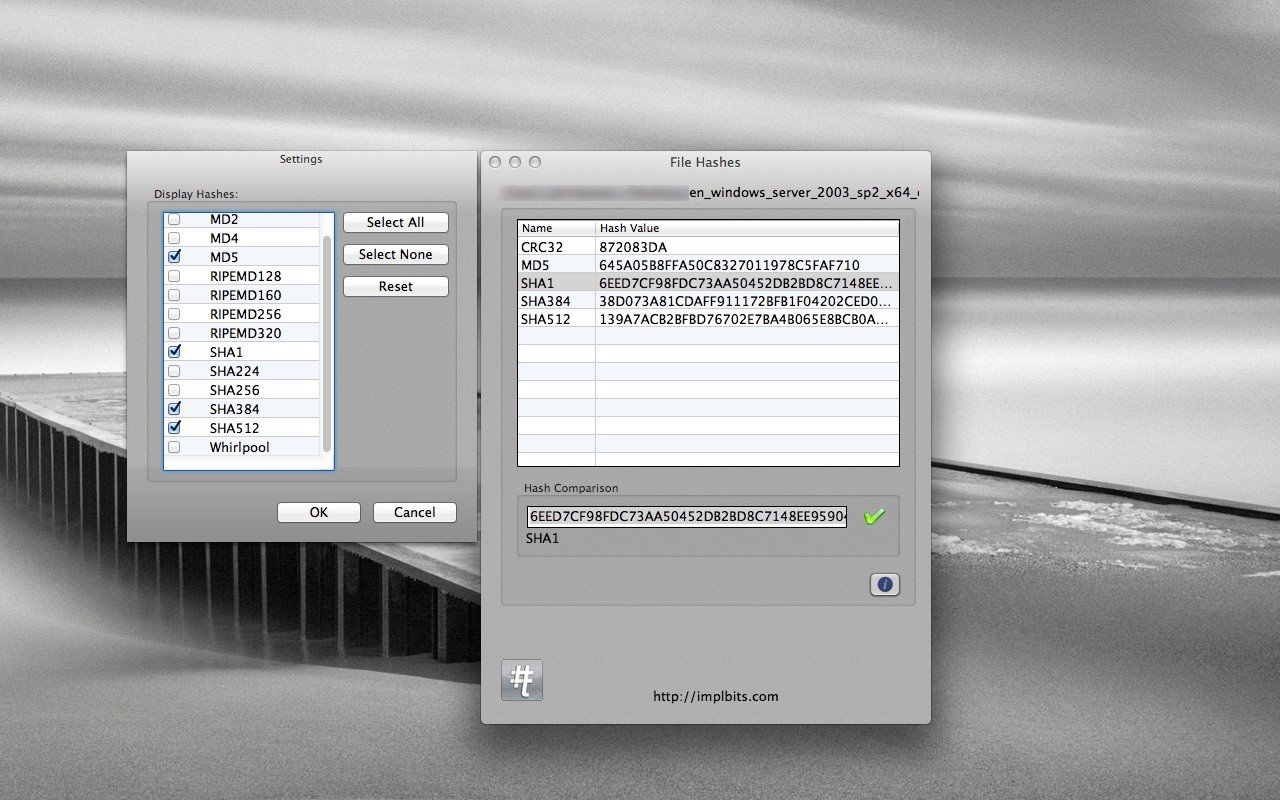
Task: Click the hash app logo icon
Action: click(521, 680)
